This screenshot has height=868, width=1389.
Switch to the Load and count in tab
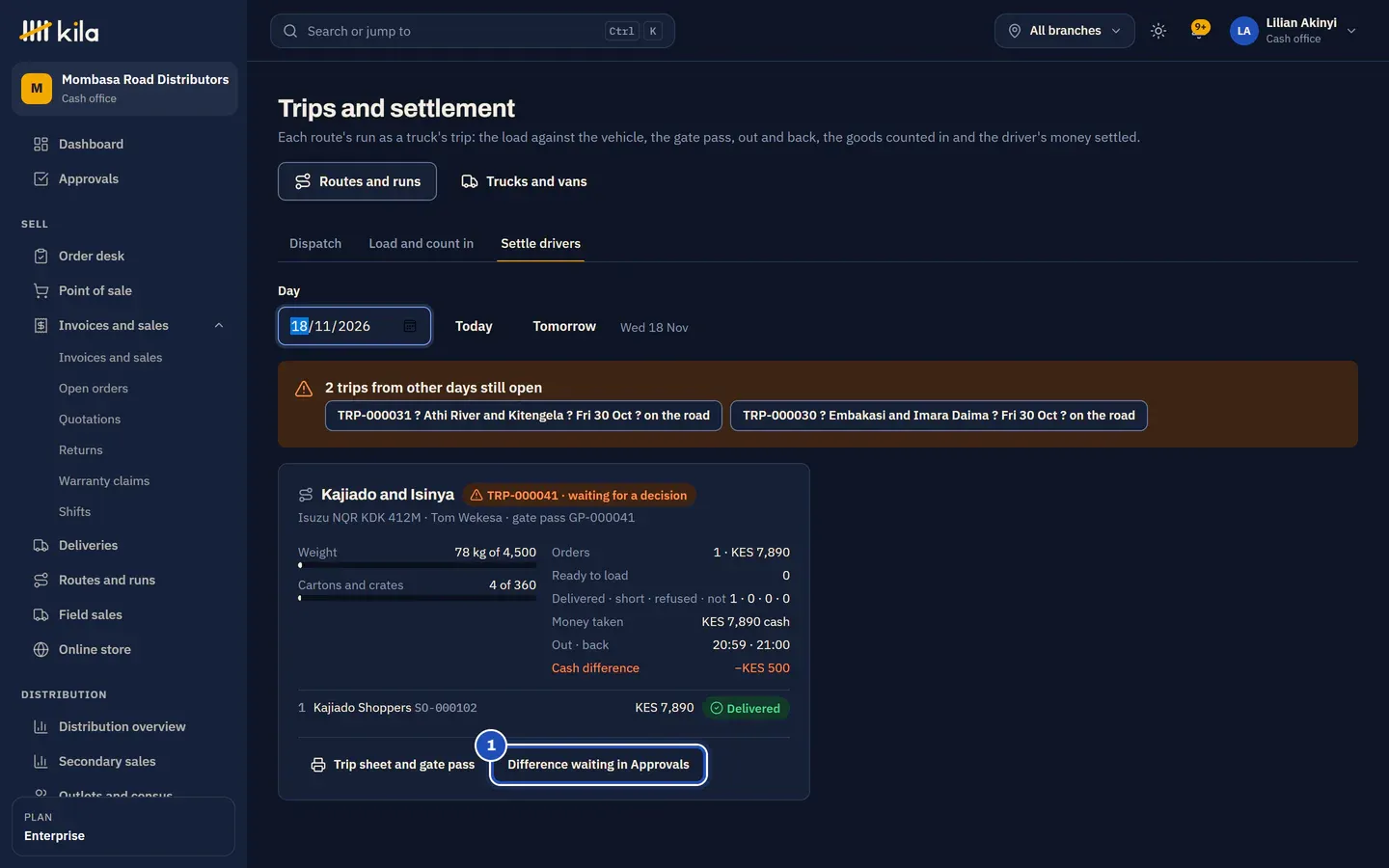point(422,243)
